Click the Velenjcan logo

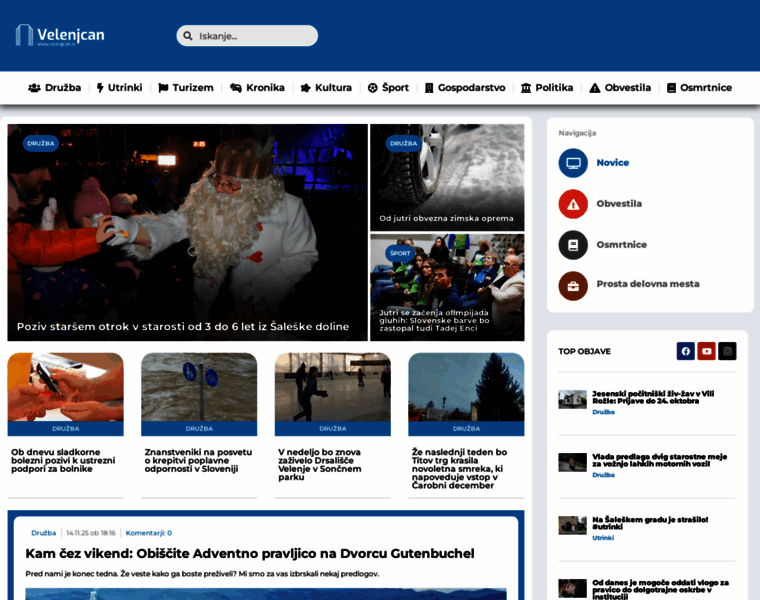point(60,35)
